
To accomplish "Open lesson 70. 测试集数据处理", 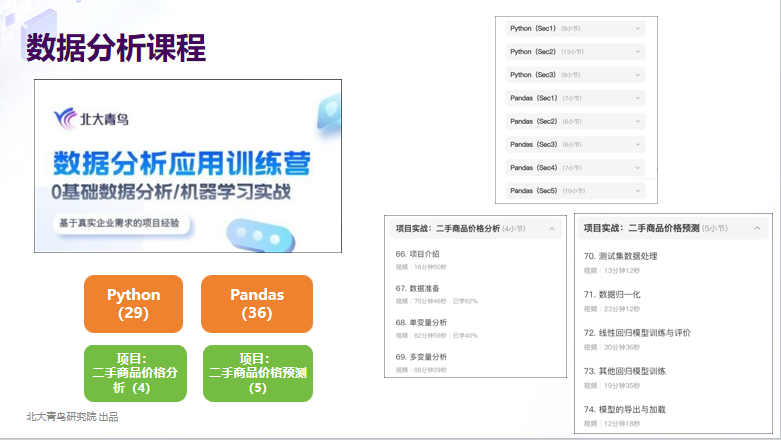I will (621, 256).
